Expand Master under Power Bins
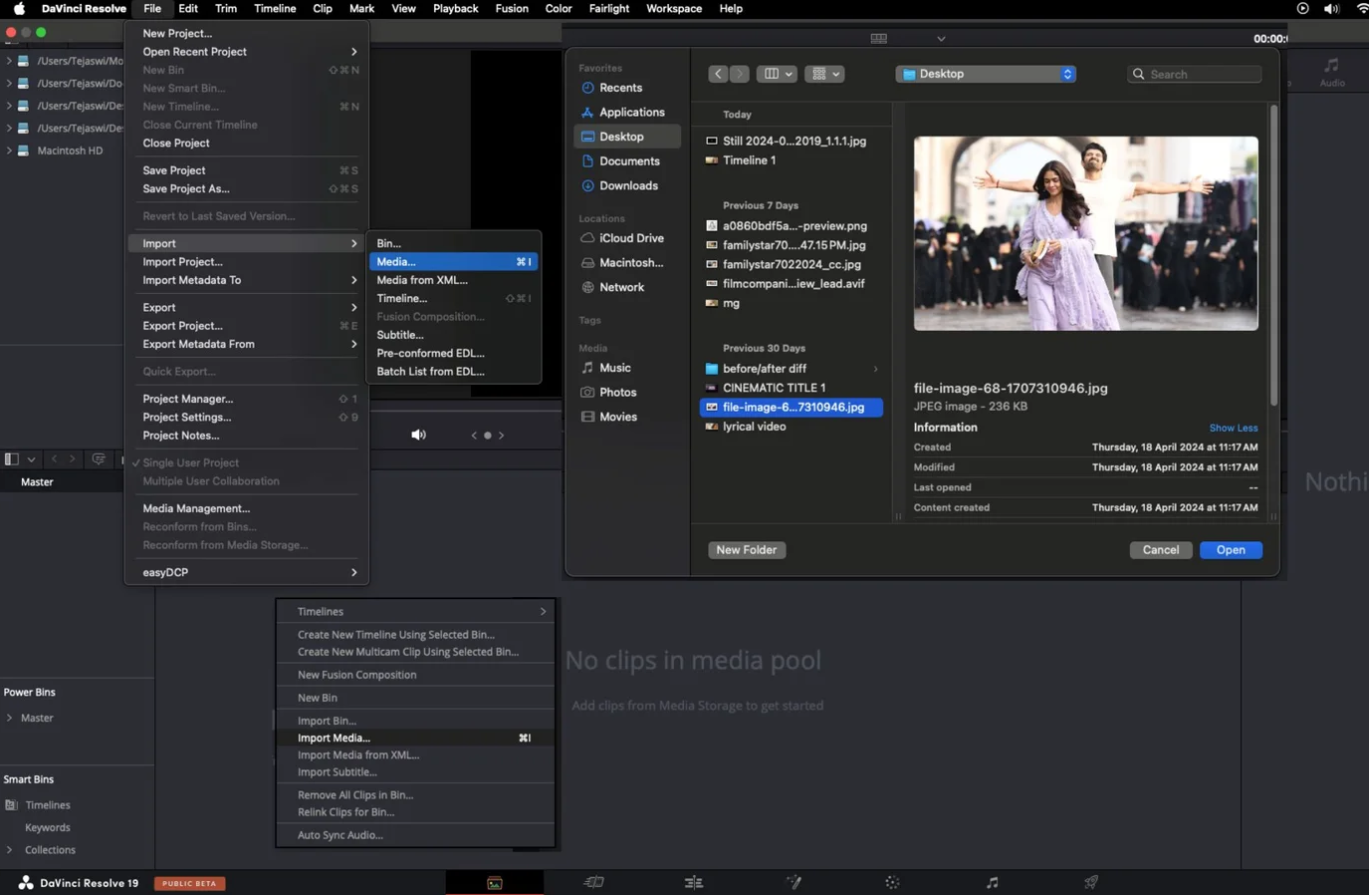The image size is (1369, 895). (10, 717)
